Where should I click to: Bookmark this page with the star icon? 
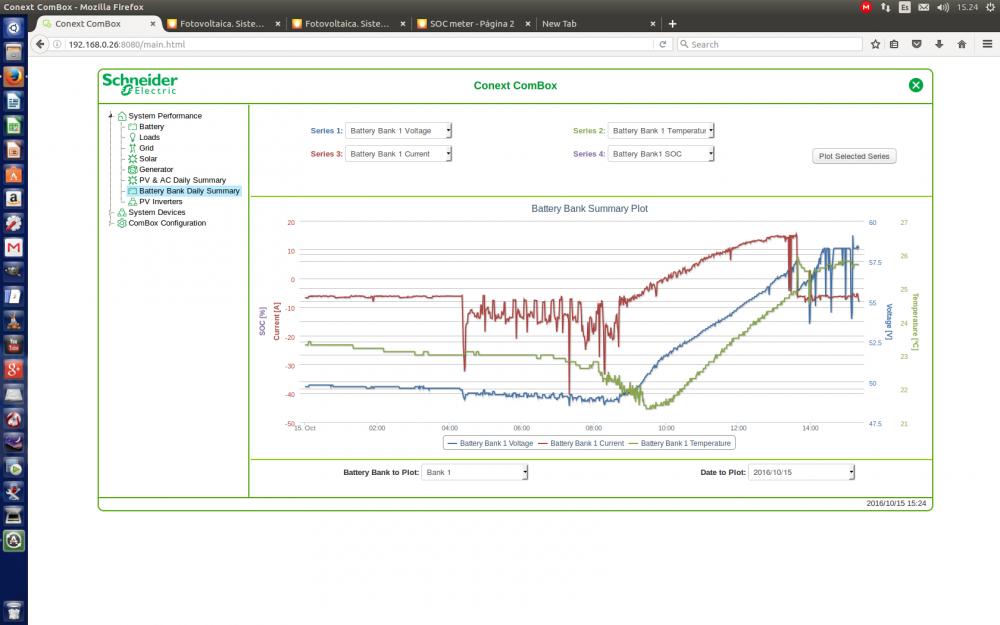[876, 44]
